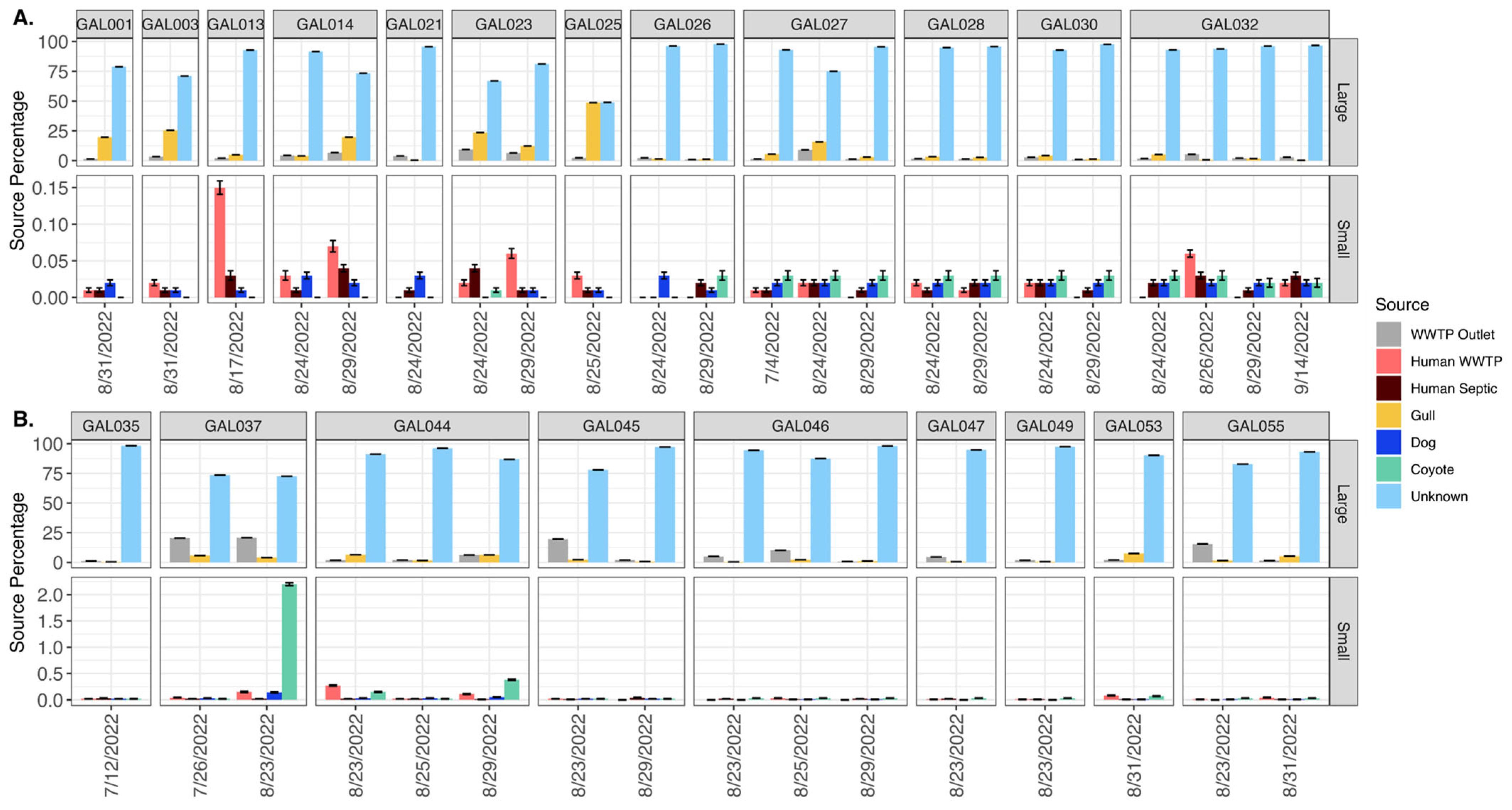Select the GAL028 facet header
This screenshot has width=1512, height=810.
[x=956, y=24]
